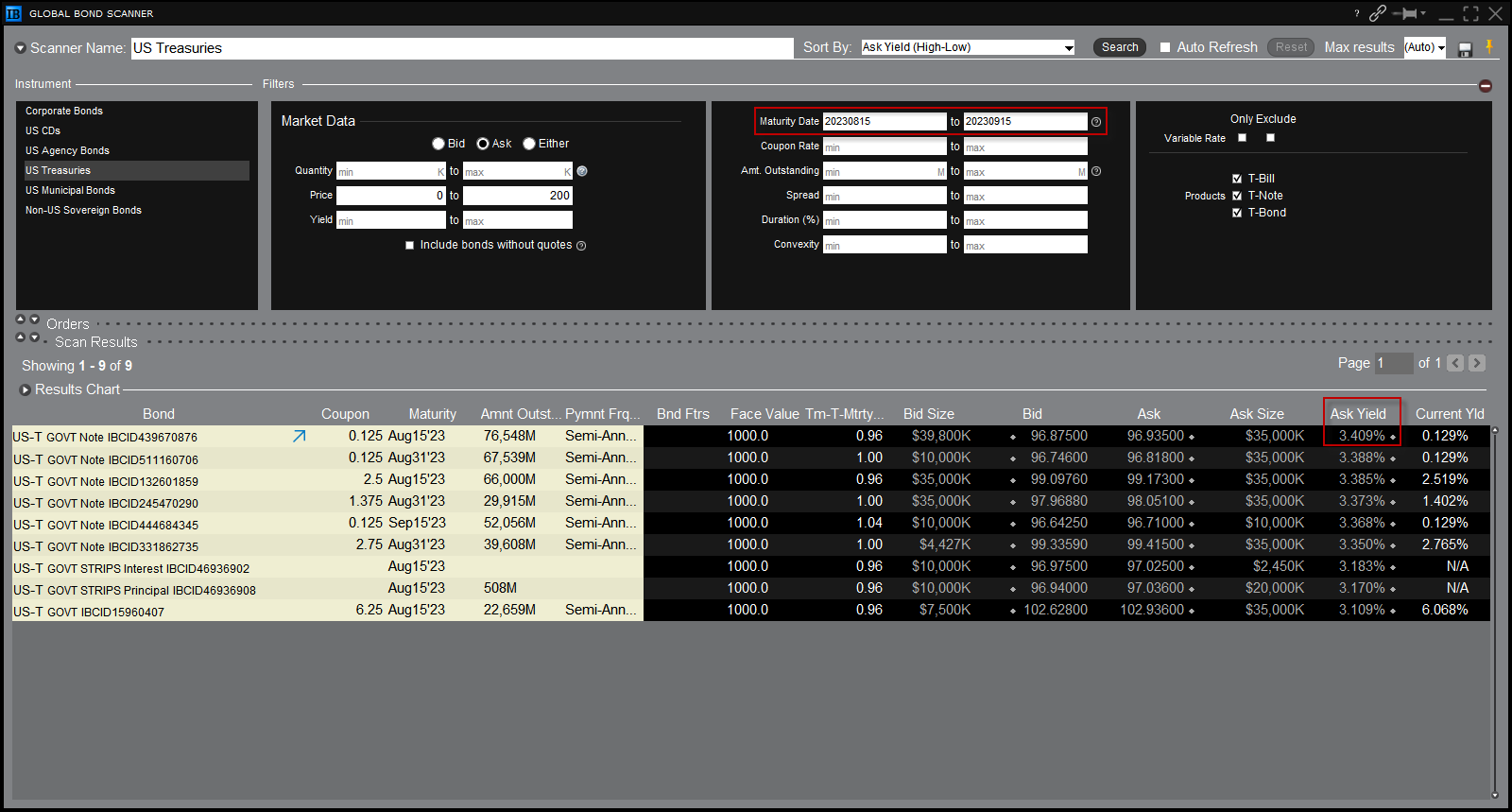Click bid price 96.87500 in first row
This screenshot has width=1512, height=812.
click(x=1059, y=436)
